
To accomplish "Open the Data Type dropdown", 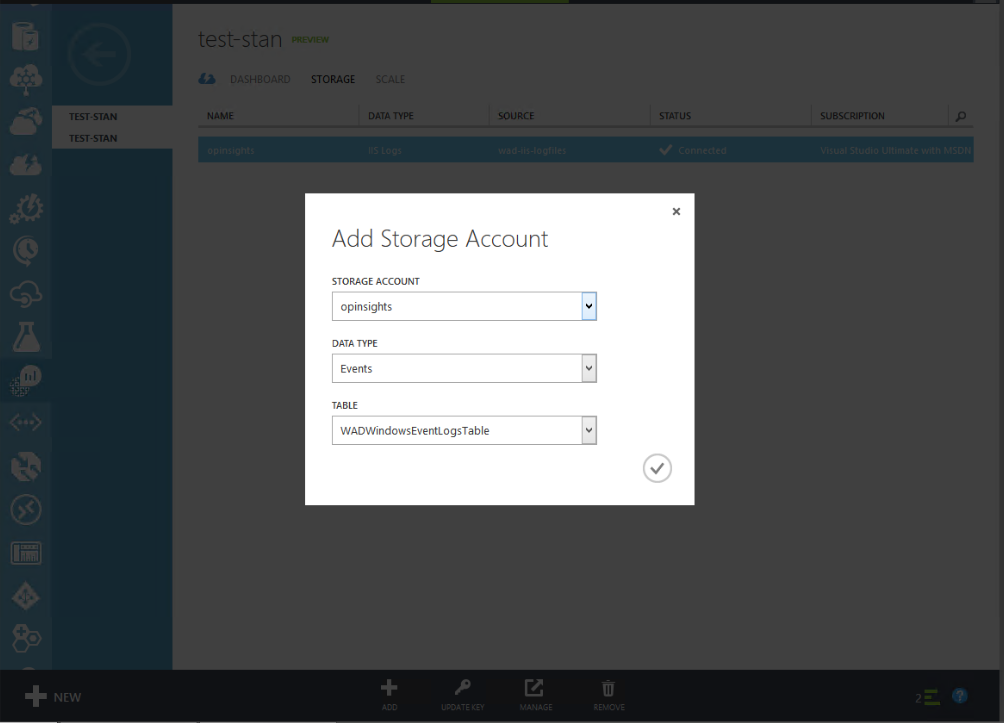I will click(589, 368).
